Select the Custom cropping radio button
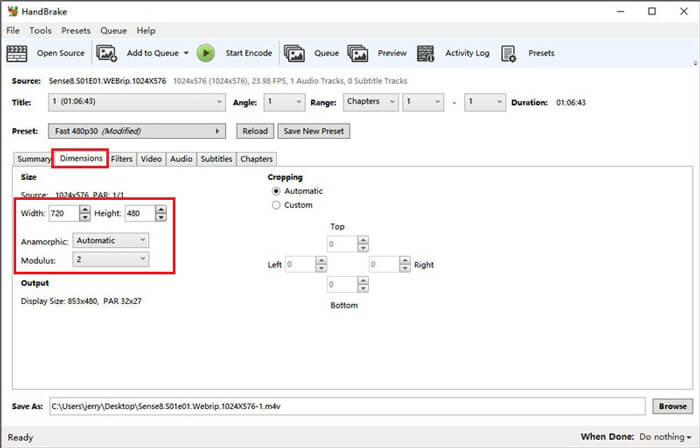The image size is (700, 448). click(x=276, y=205)
